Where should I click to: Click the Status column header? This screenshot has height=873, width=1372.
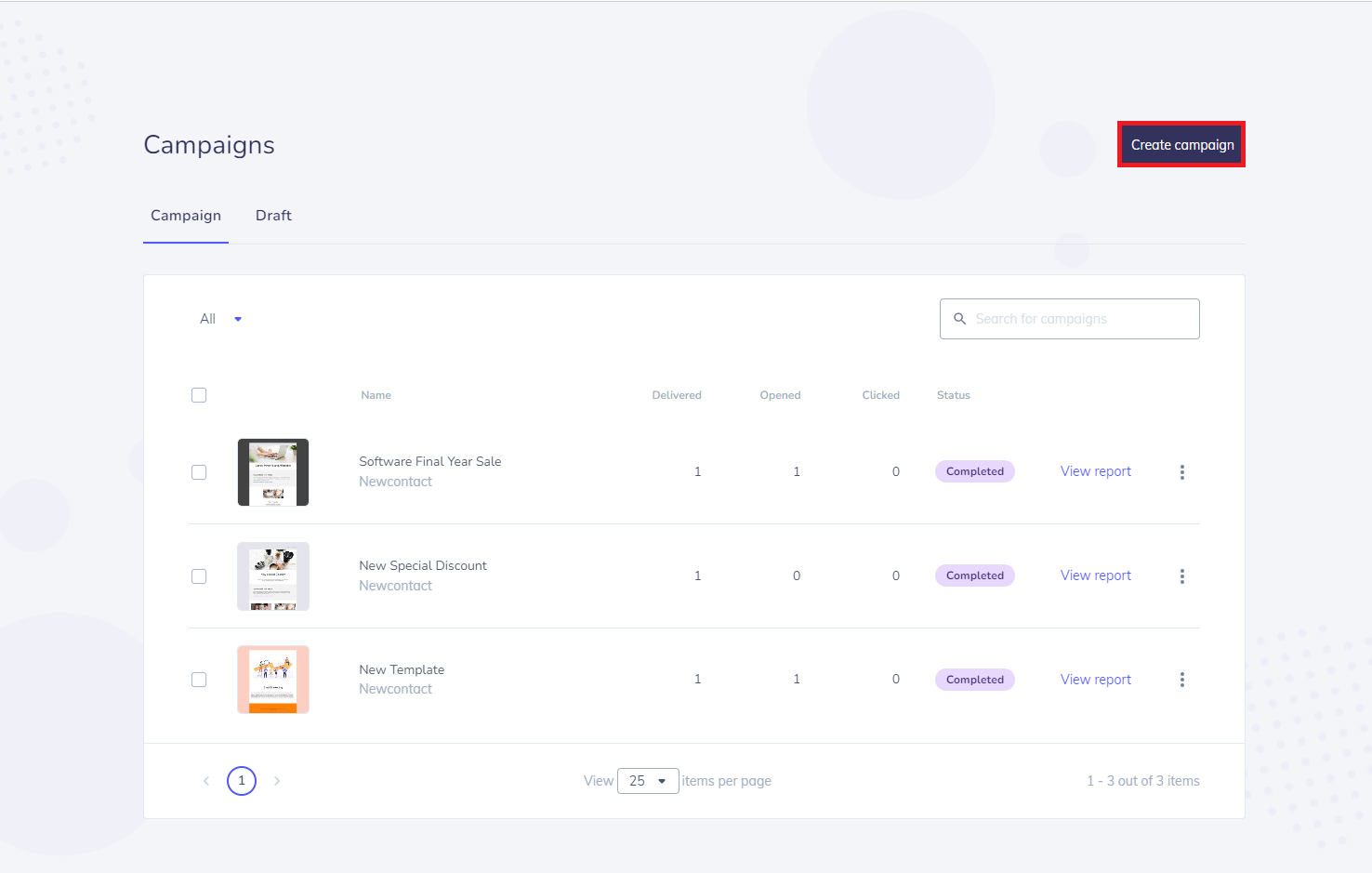954,395
